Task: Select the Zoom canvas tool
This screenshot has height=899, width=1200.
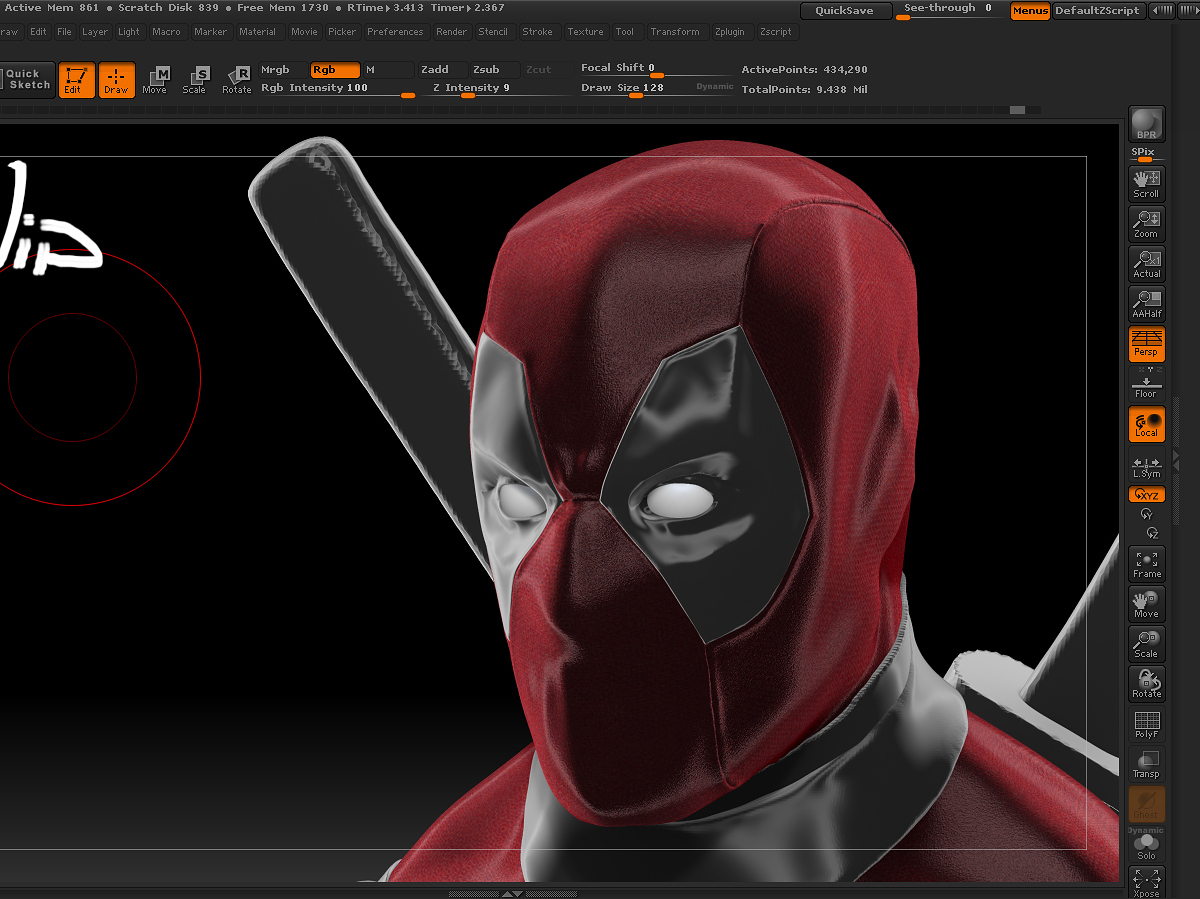Action: [1146, 224]
